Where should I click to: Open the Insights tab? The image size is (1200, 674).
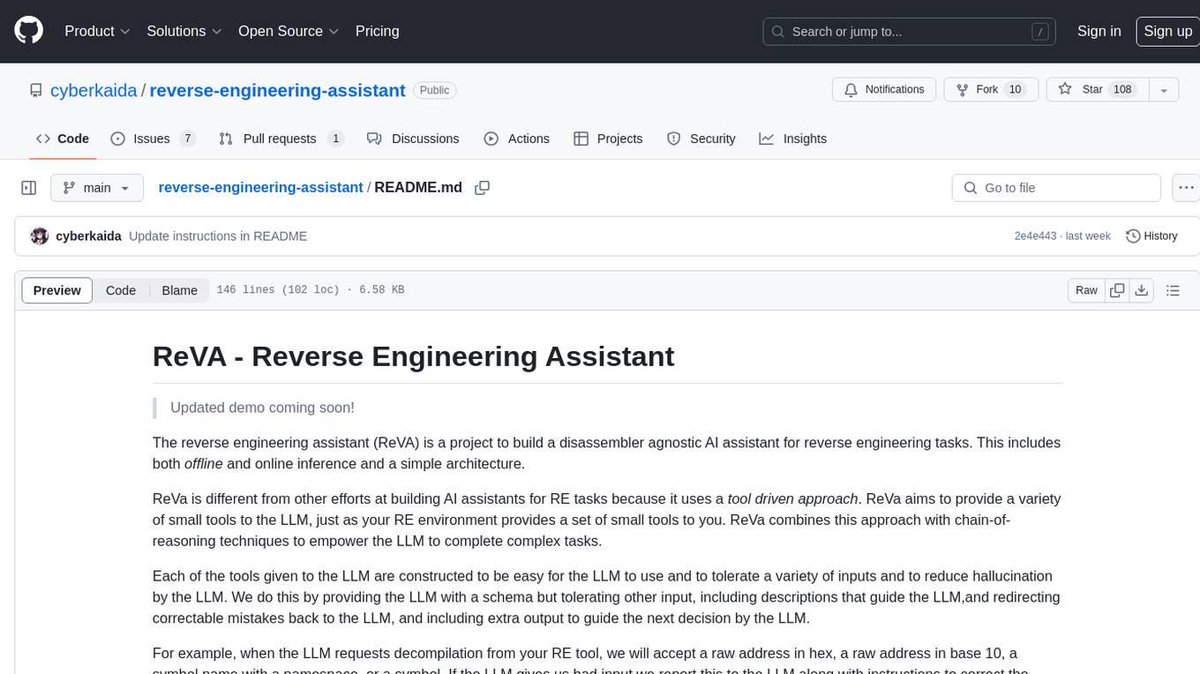(793, 139)
